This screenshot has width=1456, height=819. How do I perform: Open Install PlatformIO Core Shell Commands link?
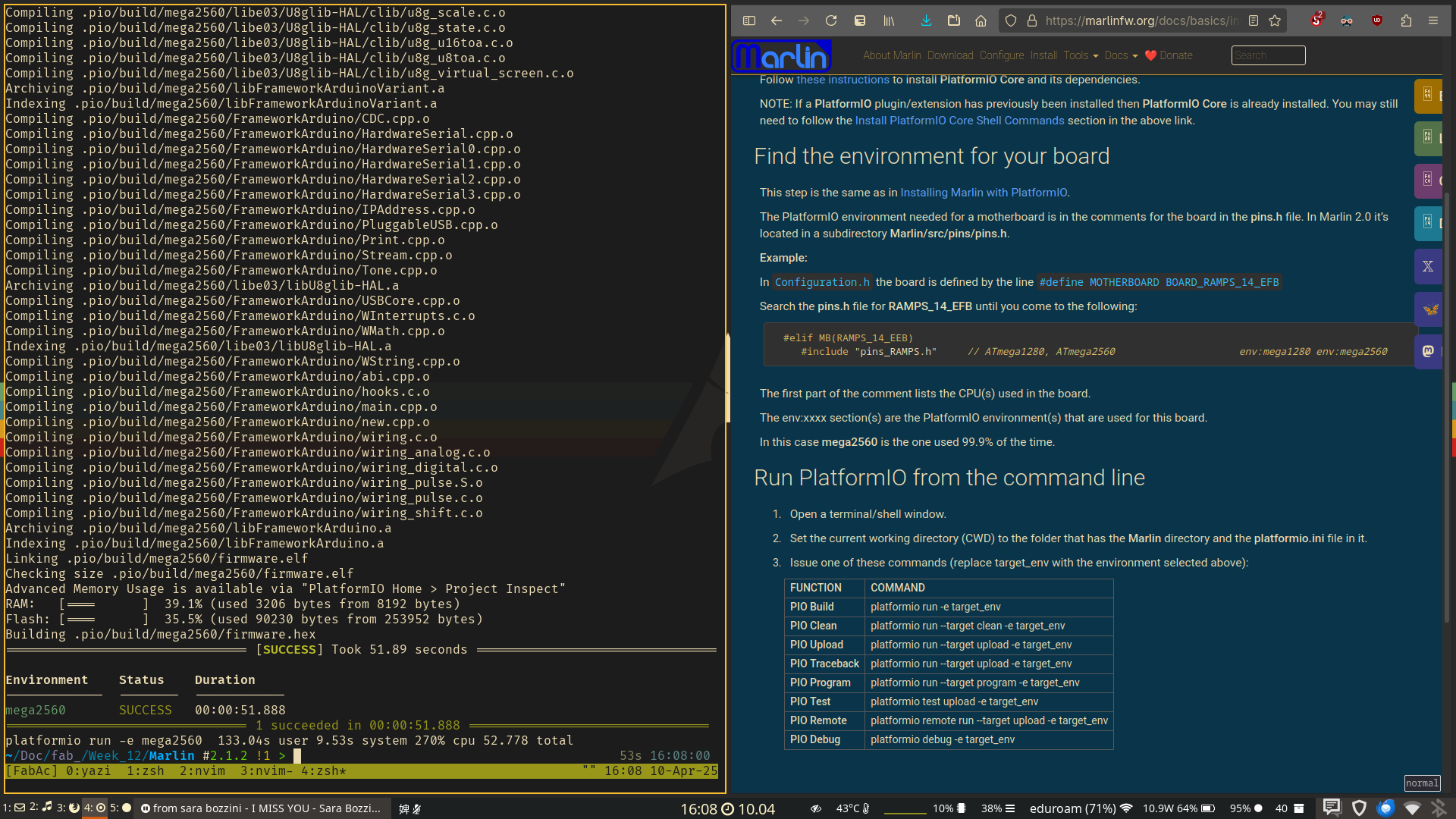[x=959, y=121]
